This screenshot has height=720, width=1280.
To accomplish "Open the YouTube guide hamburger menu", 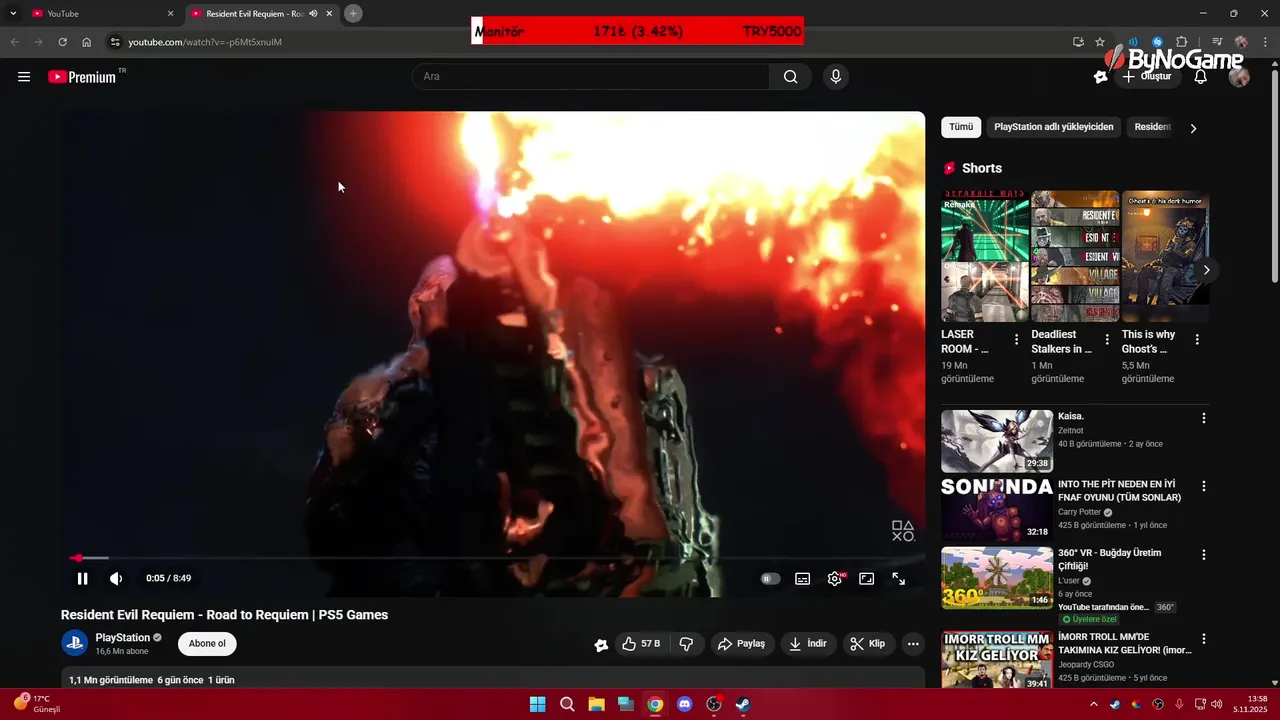I will pos(24,77).
